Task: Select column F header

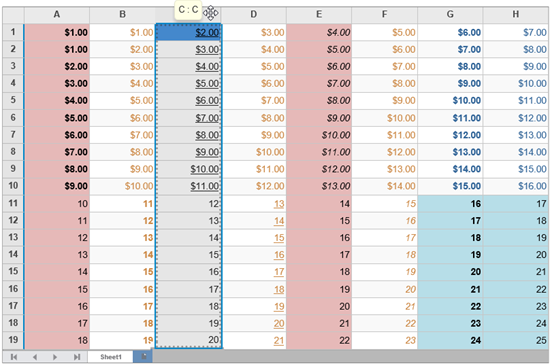Action: [385, 15]
